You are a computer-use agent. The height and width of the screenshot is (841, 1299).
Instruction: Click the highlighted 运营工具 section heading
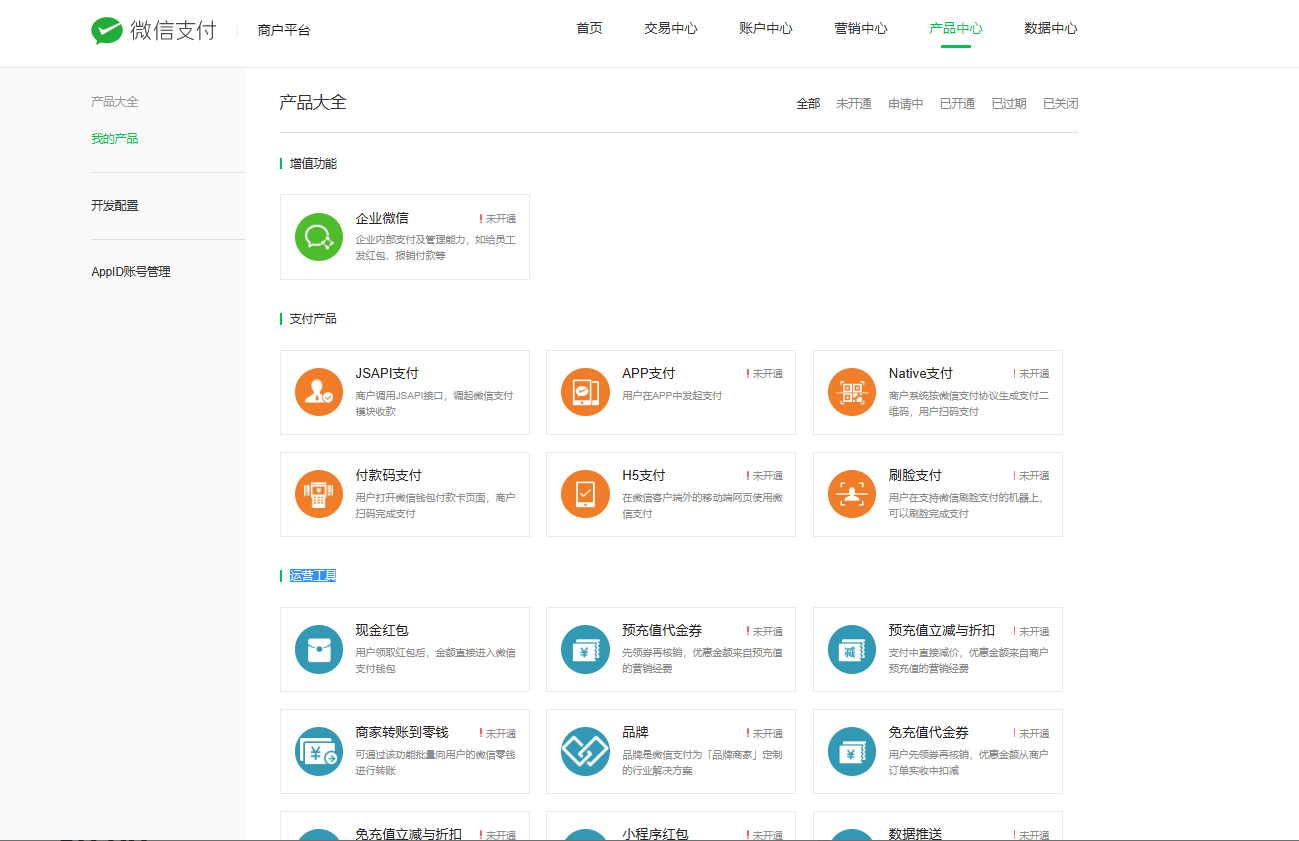[x=313, y=575]
